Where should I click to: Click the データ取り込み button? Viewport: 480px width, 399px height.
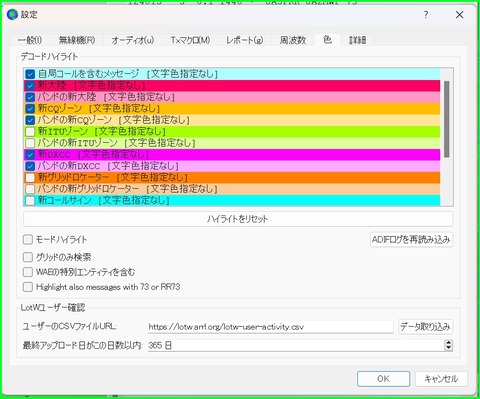(x=426, y=327)
